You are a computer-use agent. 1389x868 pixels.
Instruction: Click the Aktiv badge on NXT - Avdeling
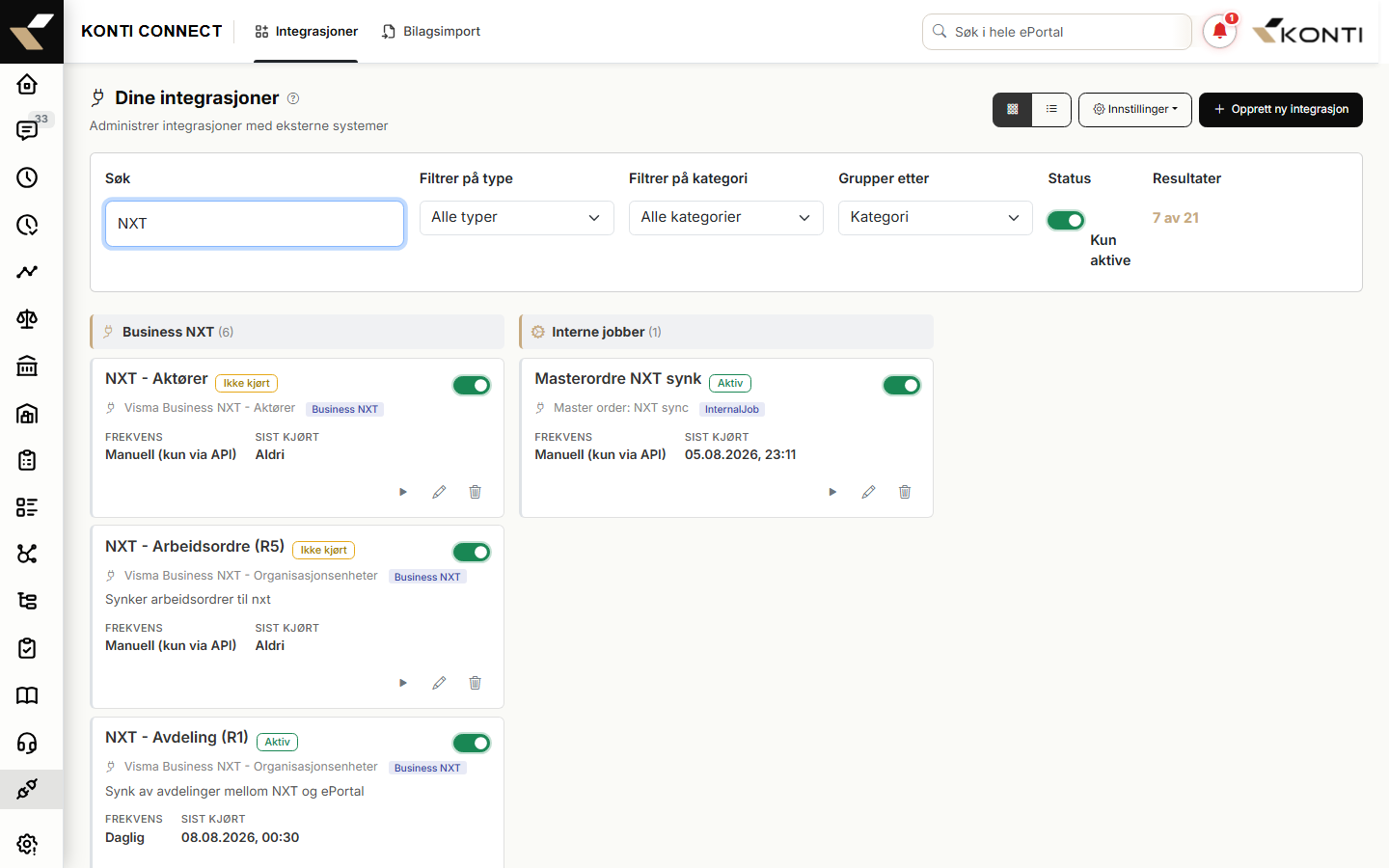(278, 743)
